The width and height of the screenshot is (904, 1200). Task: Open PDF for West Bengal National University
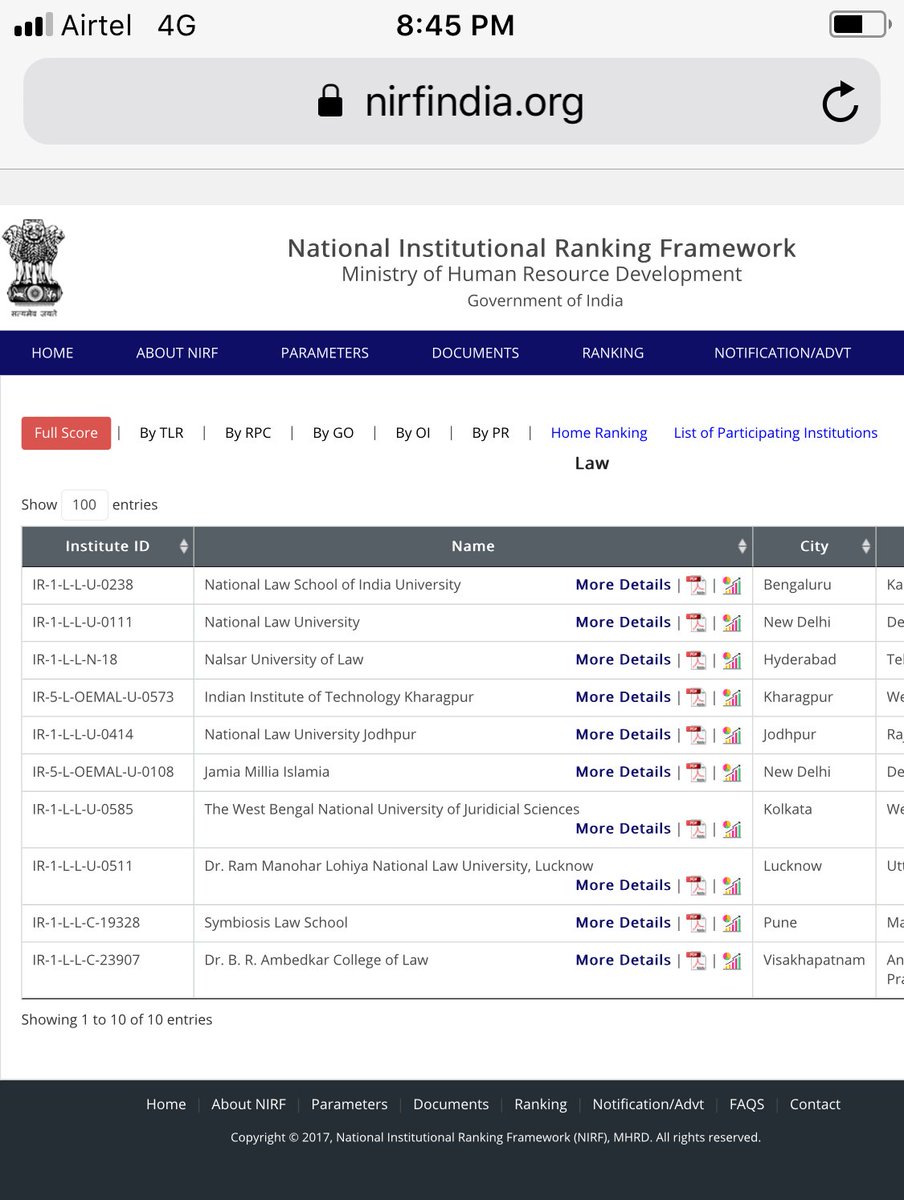(x=696, y=829)
